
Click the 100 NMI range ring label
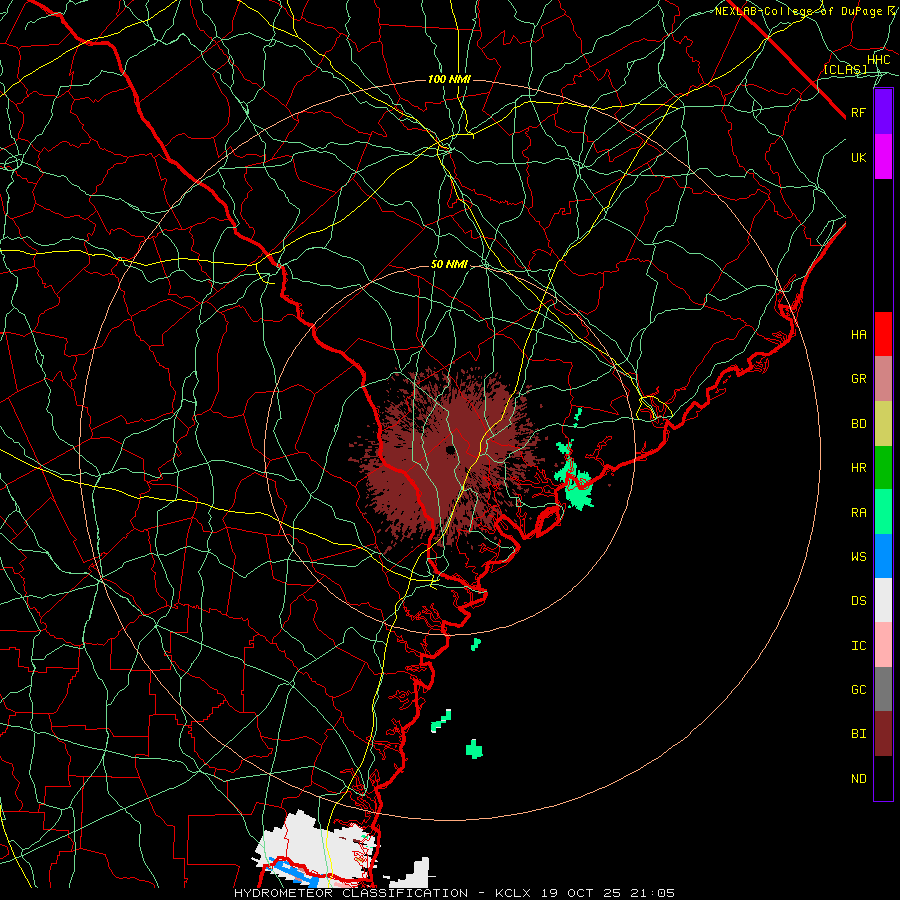click(x=449, y=79)
